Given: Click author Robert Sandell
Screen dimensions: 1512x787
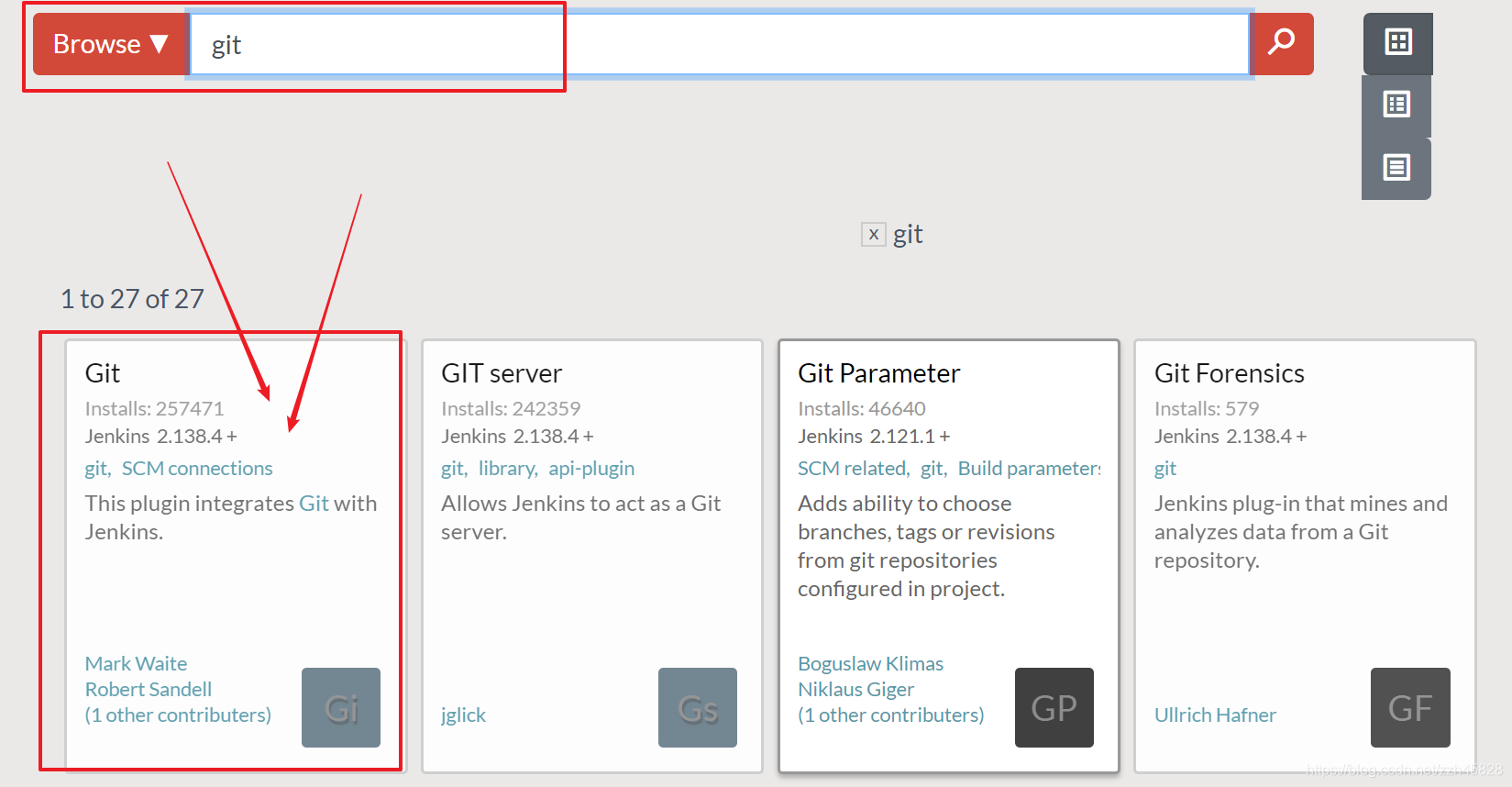Looking at the screenshot, I should [x=149, y=689].
